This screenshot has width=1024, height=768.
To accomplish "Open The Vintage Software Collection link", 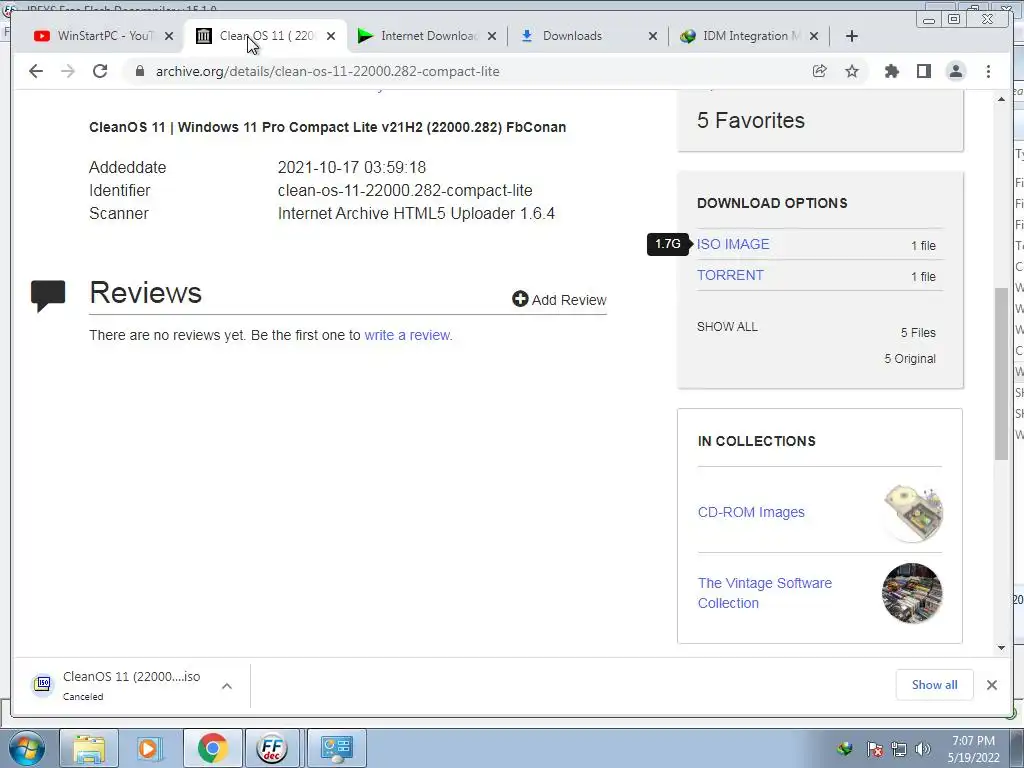I will click(765, 593).
